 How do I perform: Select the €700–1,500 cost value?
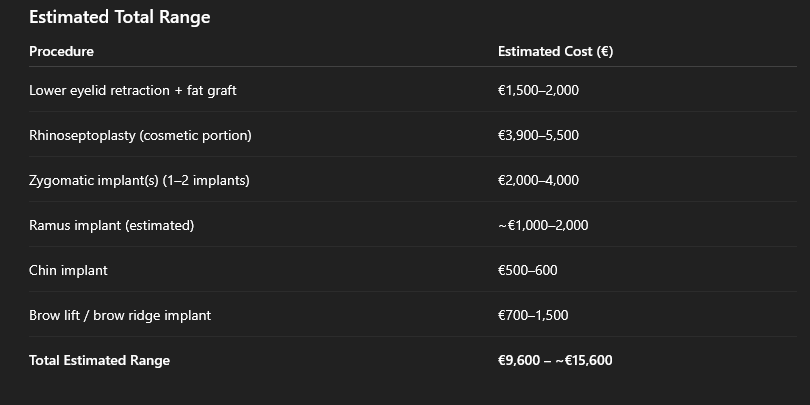point(533,315)
